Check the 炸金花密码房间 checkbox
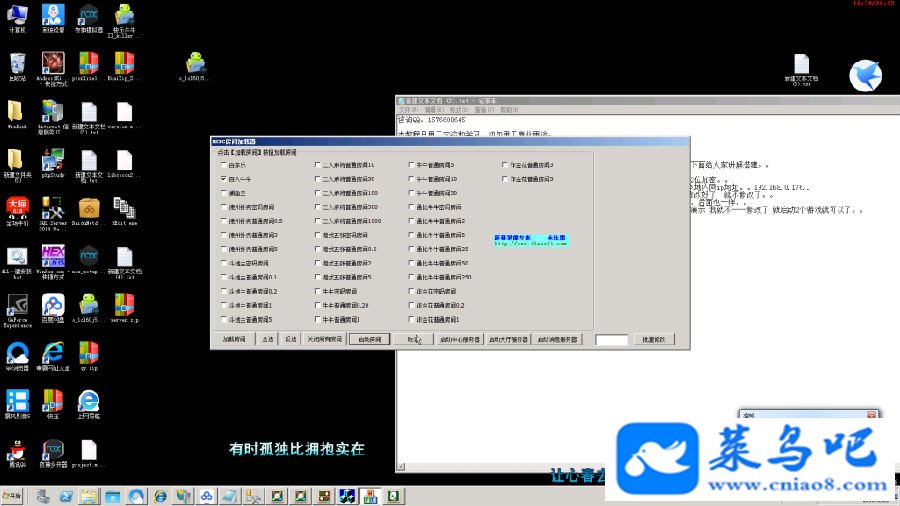Image resolution: width=900 pixels, height=506 pixels. 411,291
